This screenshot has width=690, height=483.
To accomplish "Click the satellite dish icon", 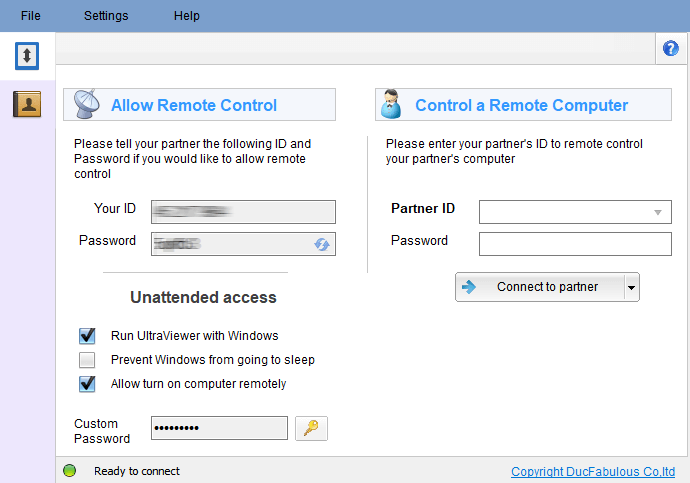I will pos(86,104).
